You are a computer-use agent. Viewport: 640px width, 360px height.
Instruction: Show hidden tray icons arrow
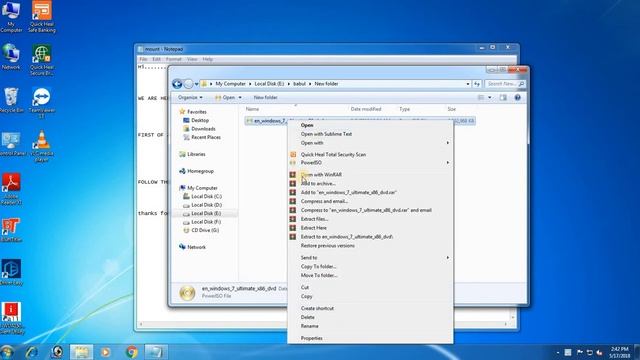(558, 352)
